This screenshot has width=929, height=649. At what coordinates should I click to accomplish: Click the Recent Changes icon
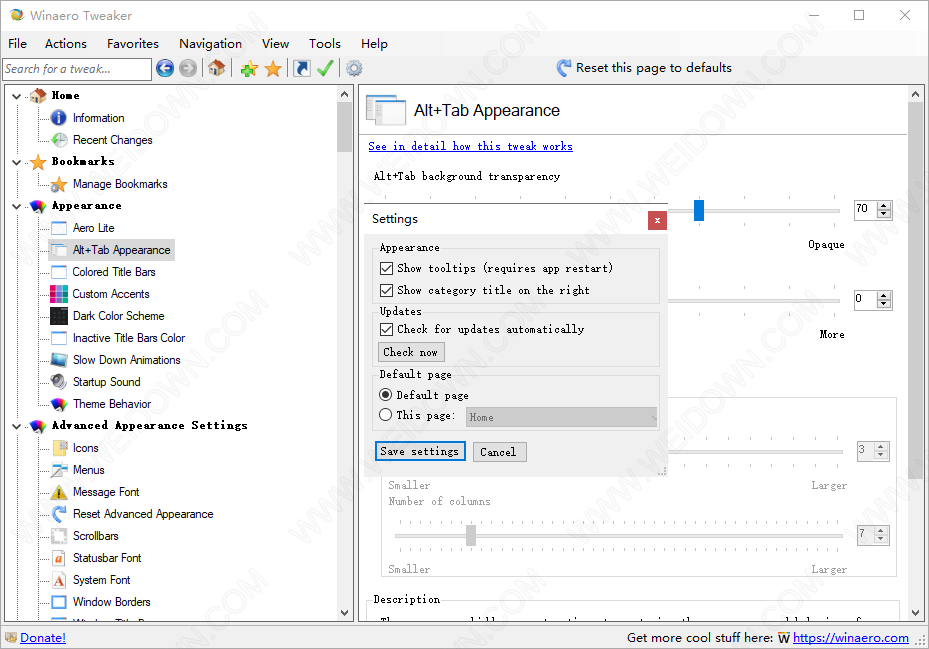(x=59, y=140)
